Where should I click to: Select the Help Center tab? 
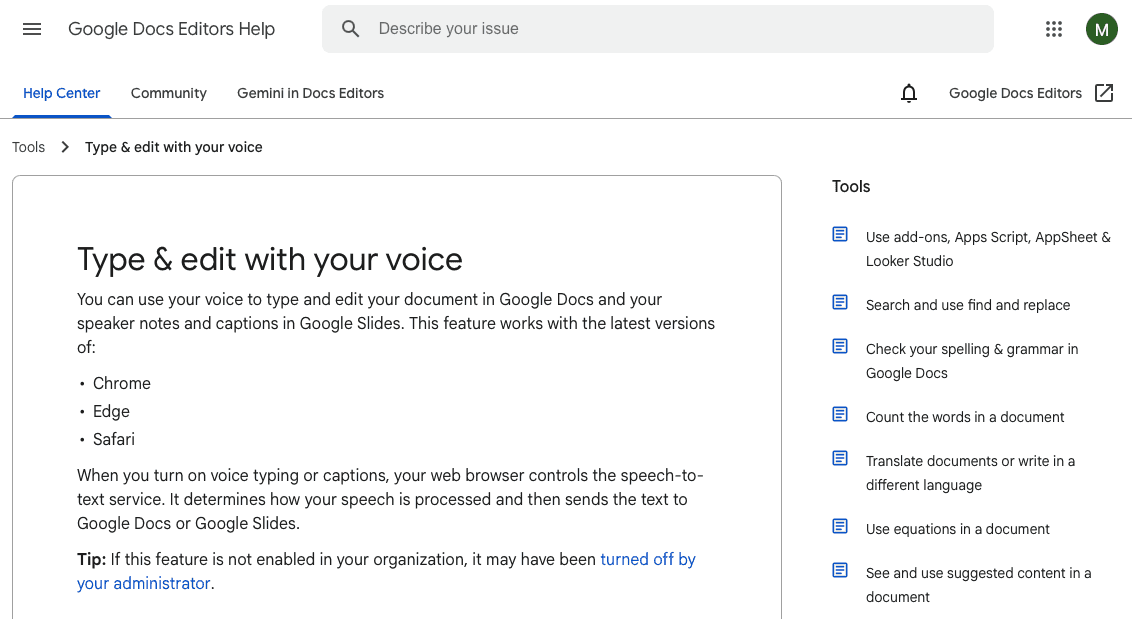pyautogui.click(x=61, y=93)
